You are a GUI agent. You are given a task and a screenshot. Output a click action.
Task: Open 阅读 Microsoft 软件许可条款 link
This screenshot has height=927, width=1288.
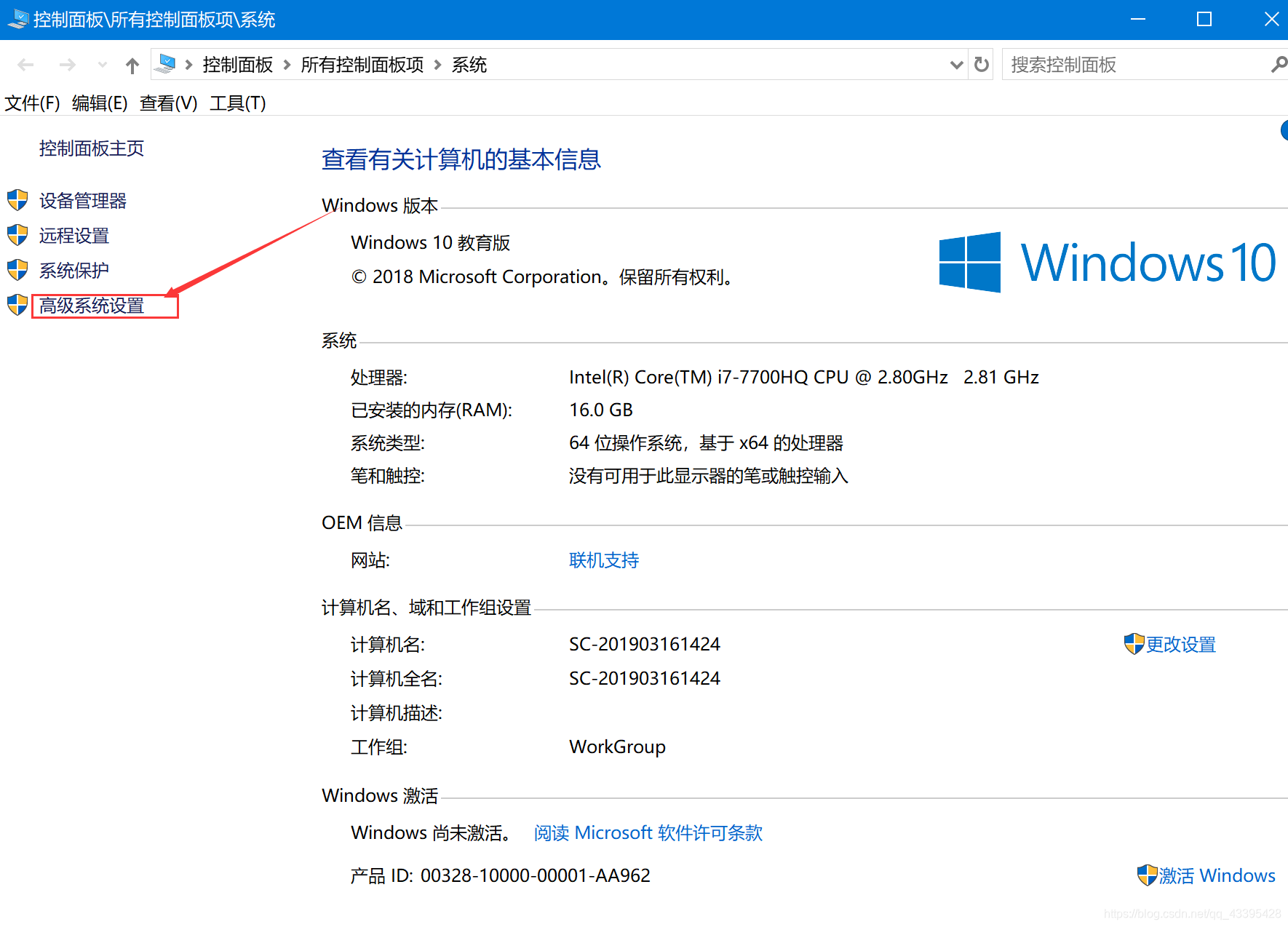click(648, 833)
